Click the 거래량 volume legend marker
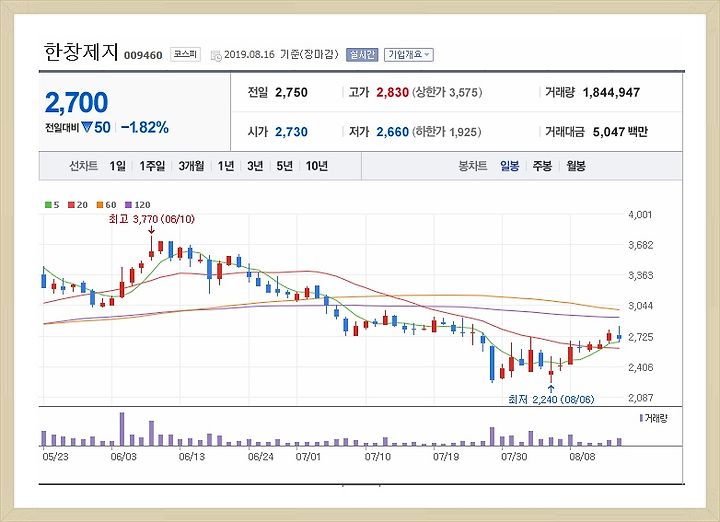 pos(641,418)
